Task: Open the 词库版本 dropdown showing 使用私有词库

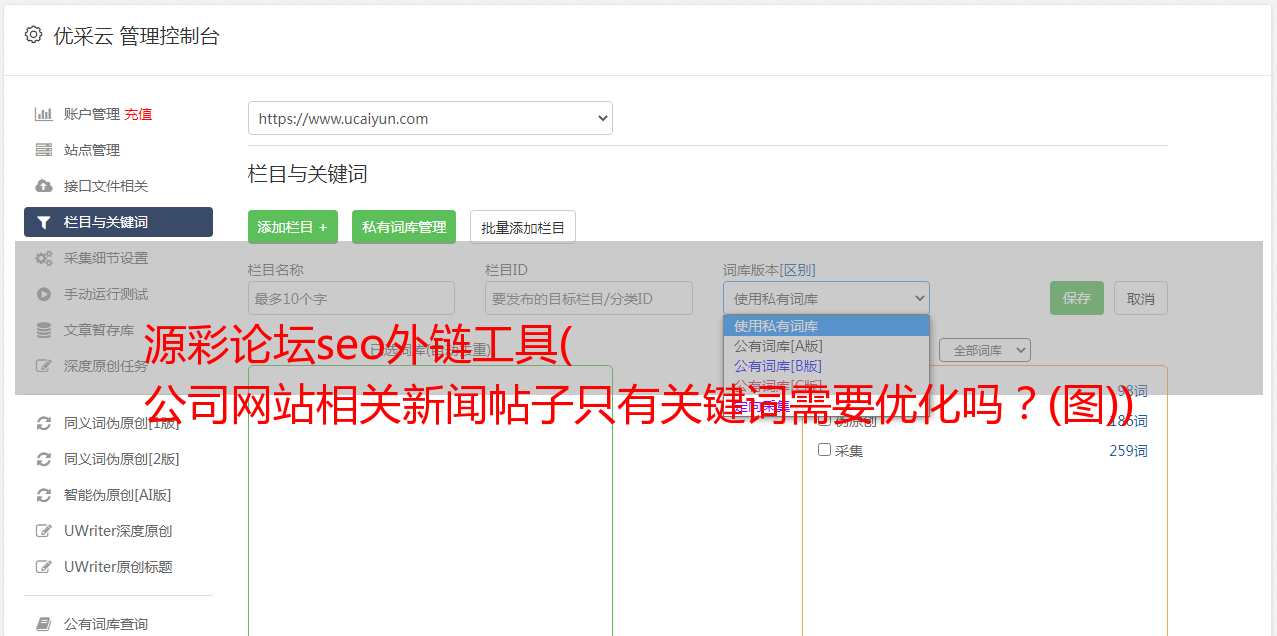Action: coord(826,298)
